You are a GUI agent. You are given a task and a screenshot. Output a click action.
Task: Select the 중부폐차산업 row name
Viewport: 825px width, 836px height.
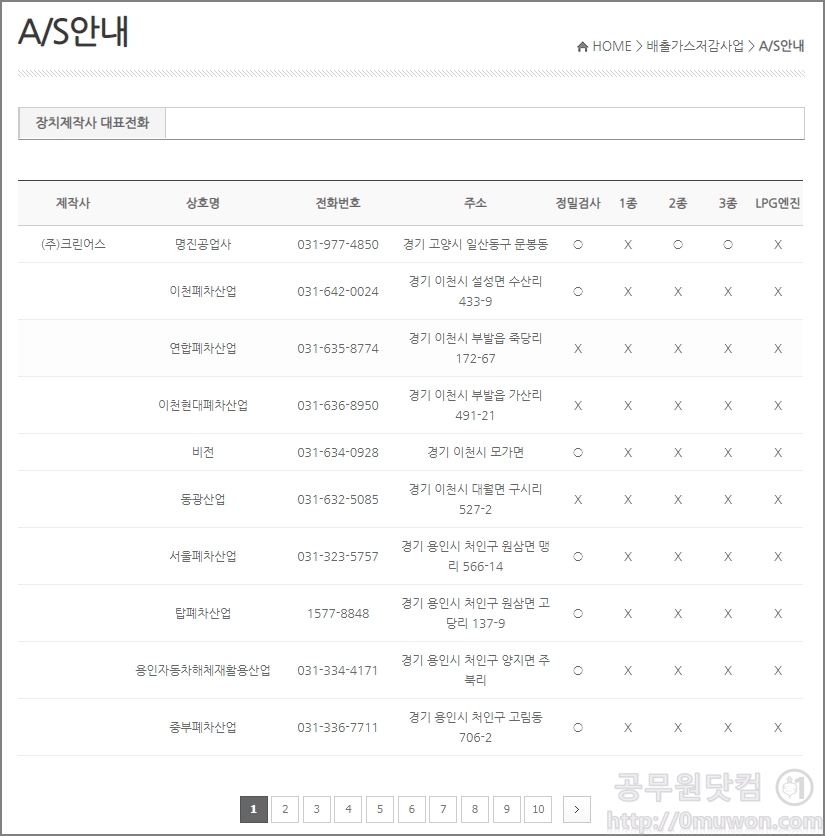(203, 727)
